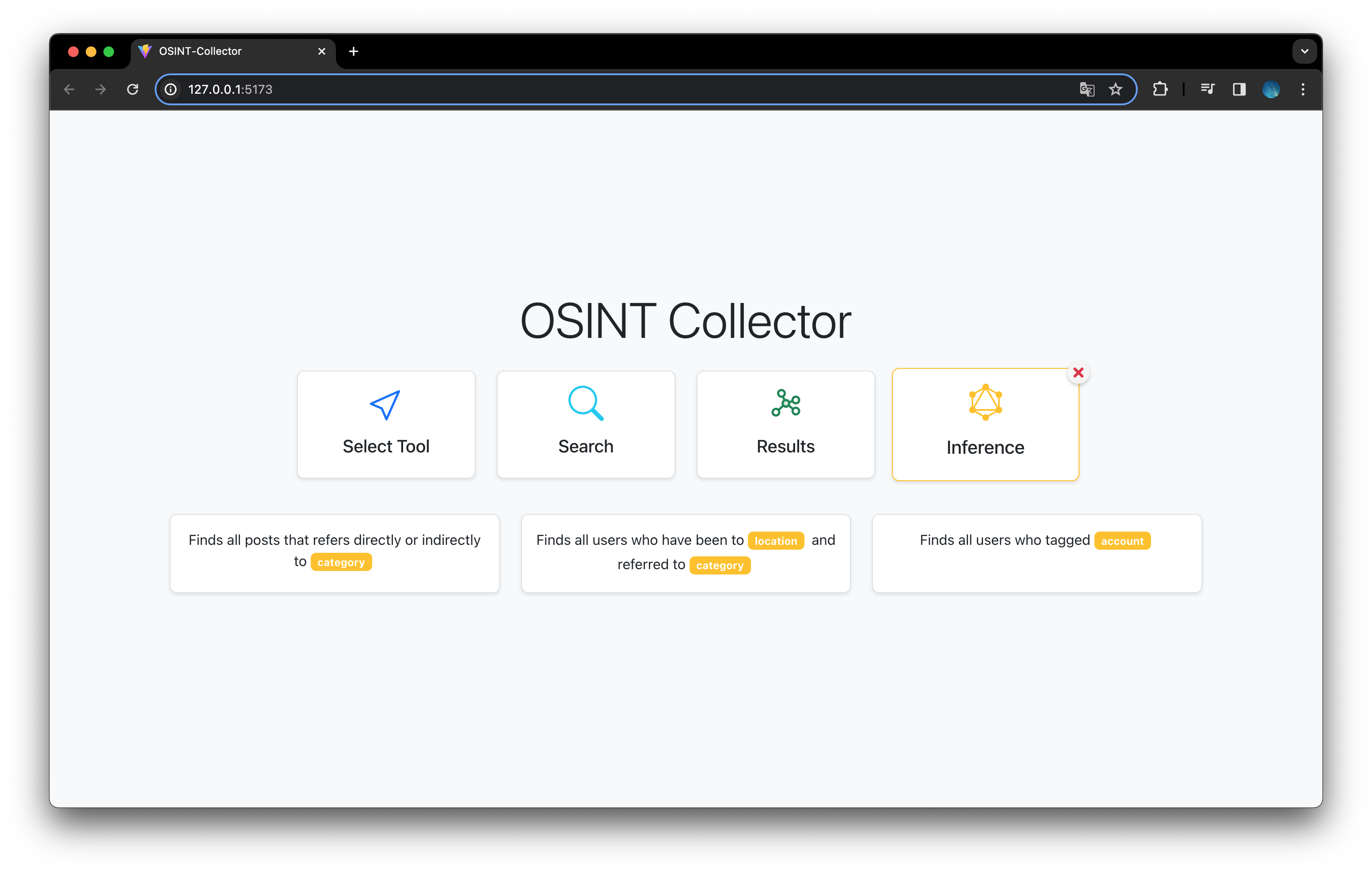Open the Results card label
This screenshot has height=873, width=1372.
[785, 447]
